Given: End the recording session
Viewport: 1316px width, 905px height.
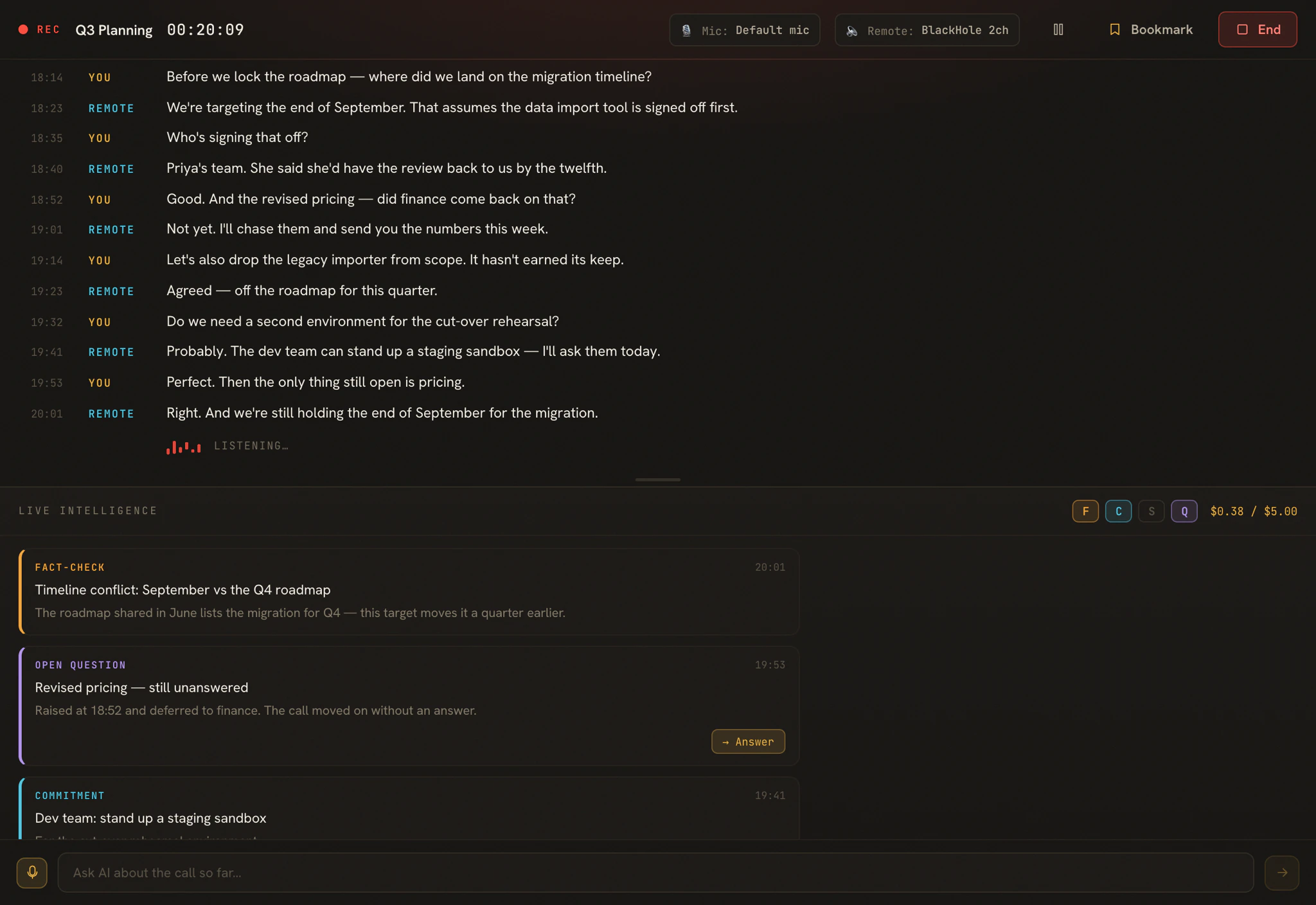Looking at the screenshot, I should coord(1258,30).
